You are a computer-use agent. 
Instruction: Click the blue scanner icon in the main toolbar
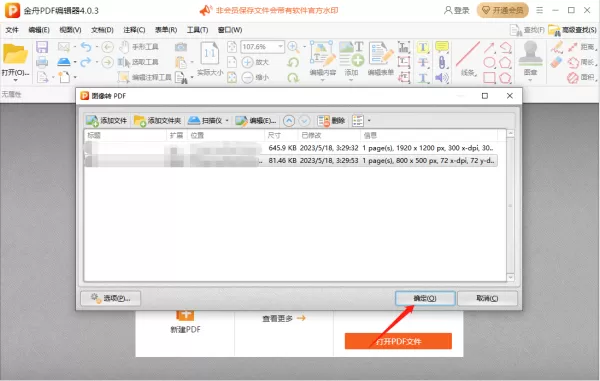(64, 62)
